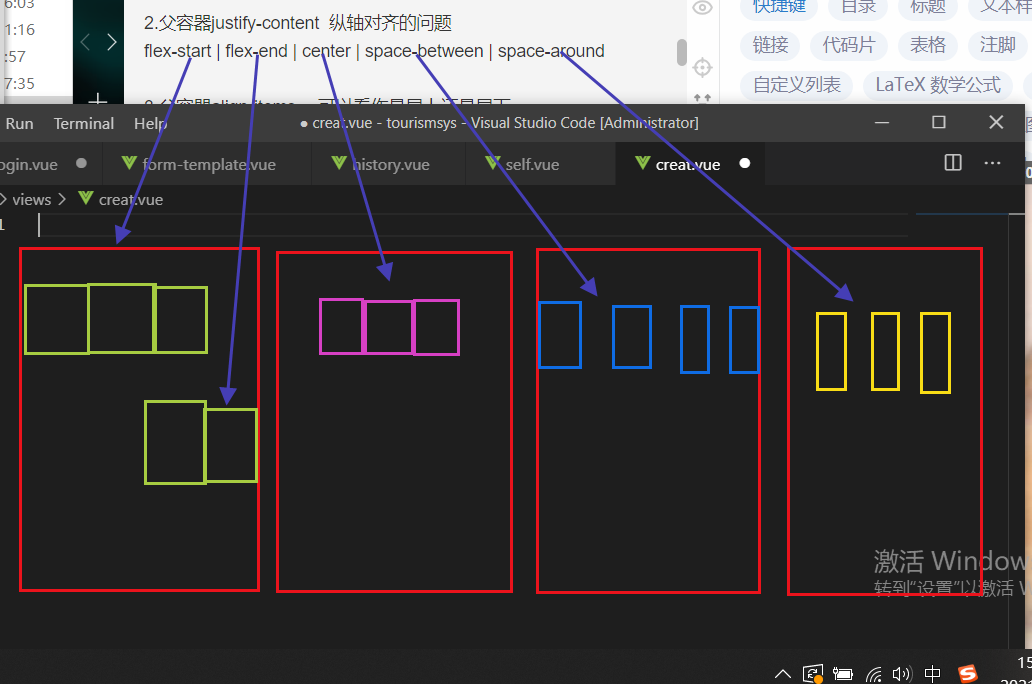Viewport: 1032px width, 684px height.
Task: Click the 'space-between' text in the note
Action: pos(424,51)
